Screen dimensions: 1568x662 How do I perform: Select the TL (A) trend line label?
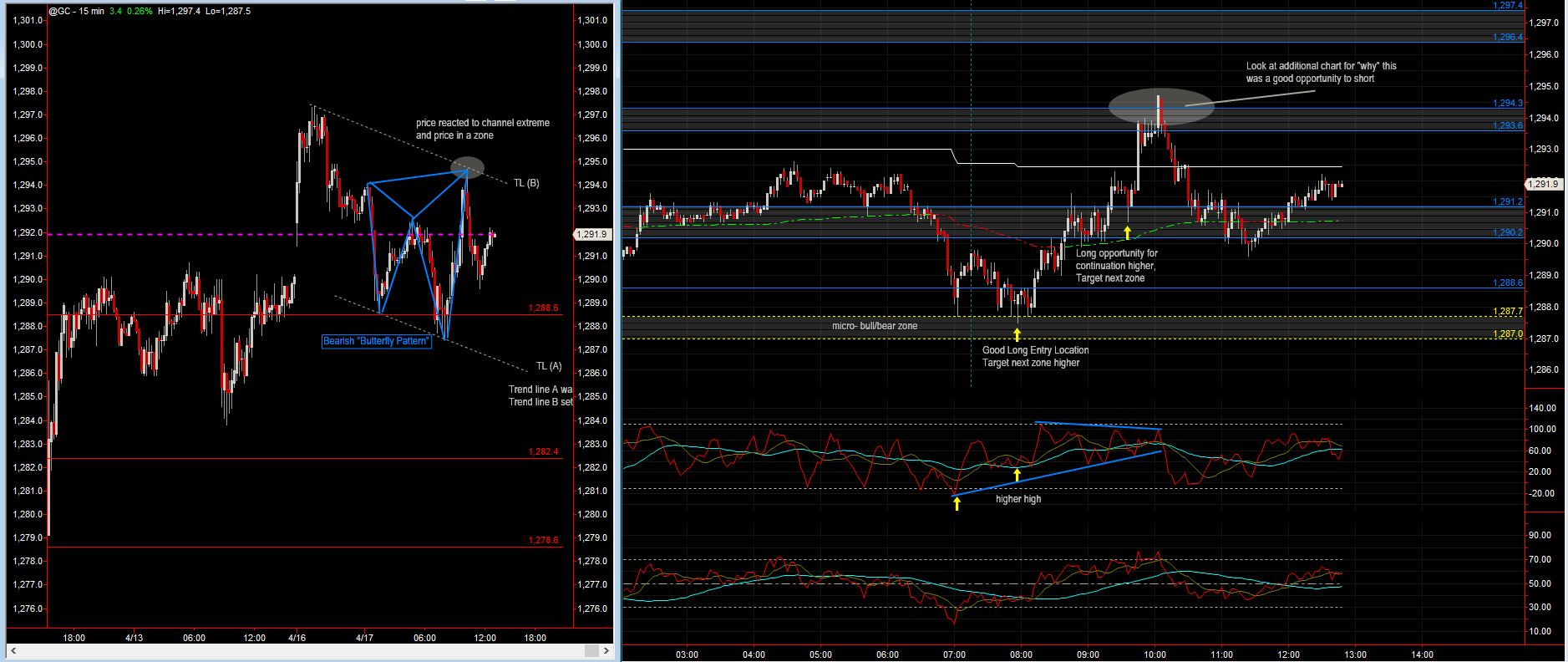549,366
